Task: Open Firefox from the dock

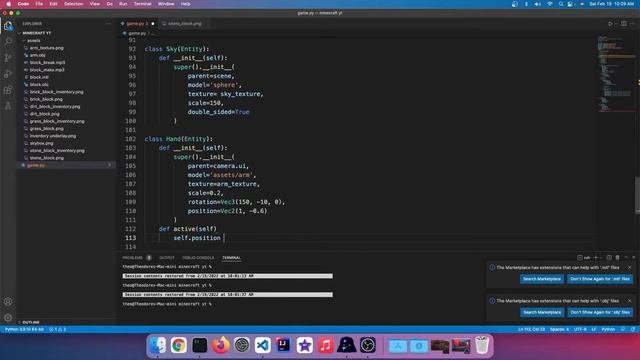Action: (x=221, y=345)
